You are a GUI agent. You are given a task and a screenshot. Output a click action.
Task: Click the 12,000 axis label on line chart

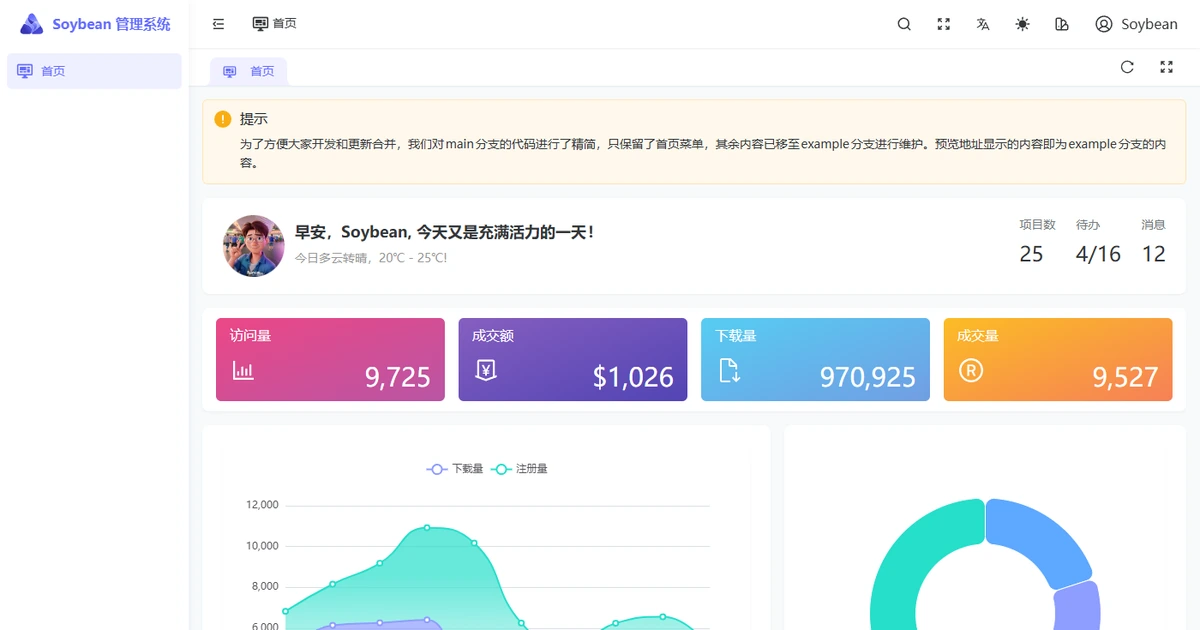point(262,505)
